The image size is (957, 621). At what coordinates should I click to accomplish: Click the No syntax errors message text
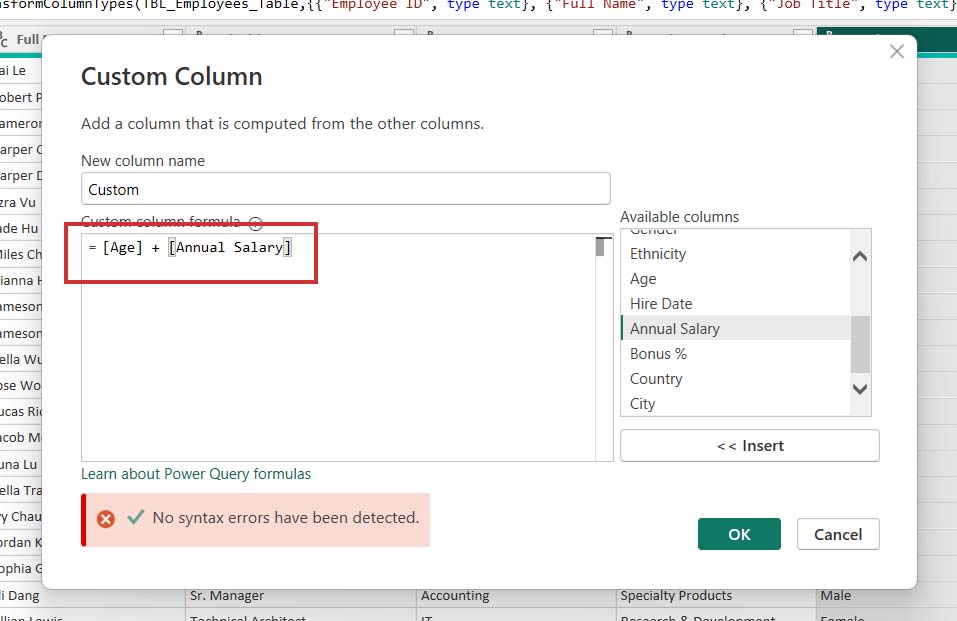tap(286, 518)
